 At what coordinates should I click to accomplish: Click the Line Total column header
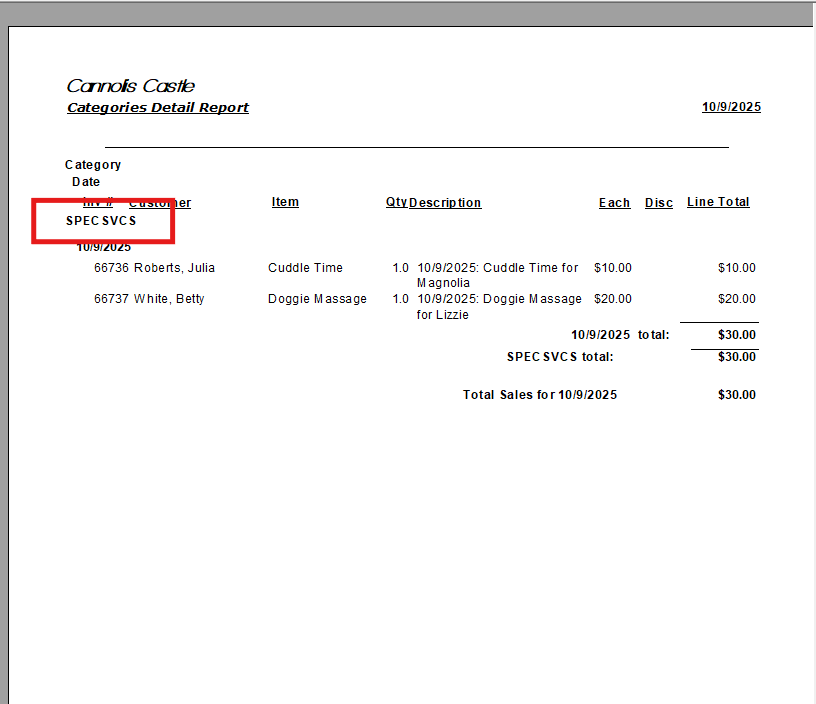[x=718, y=202]
